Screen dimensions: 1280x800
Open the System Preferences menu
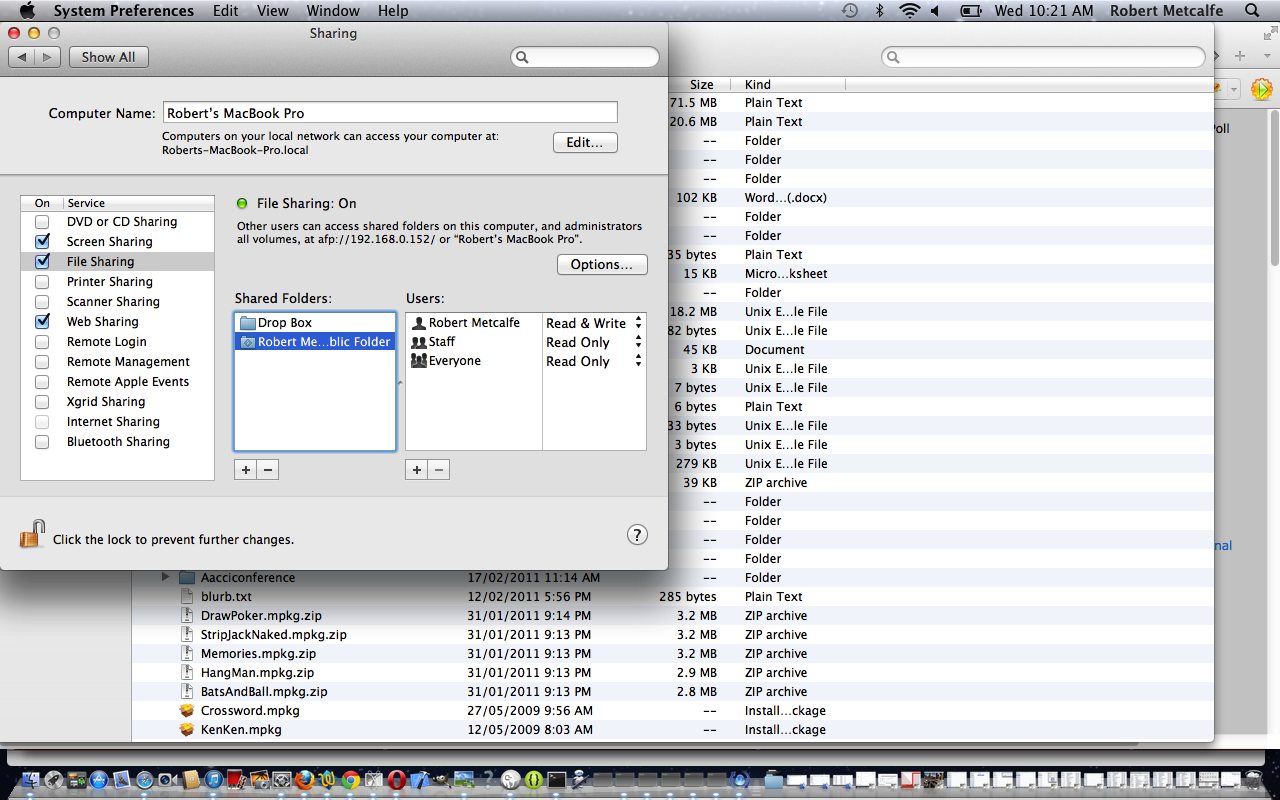(x=124, y=11)
